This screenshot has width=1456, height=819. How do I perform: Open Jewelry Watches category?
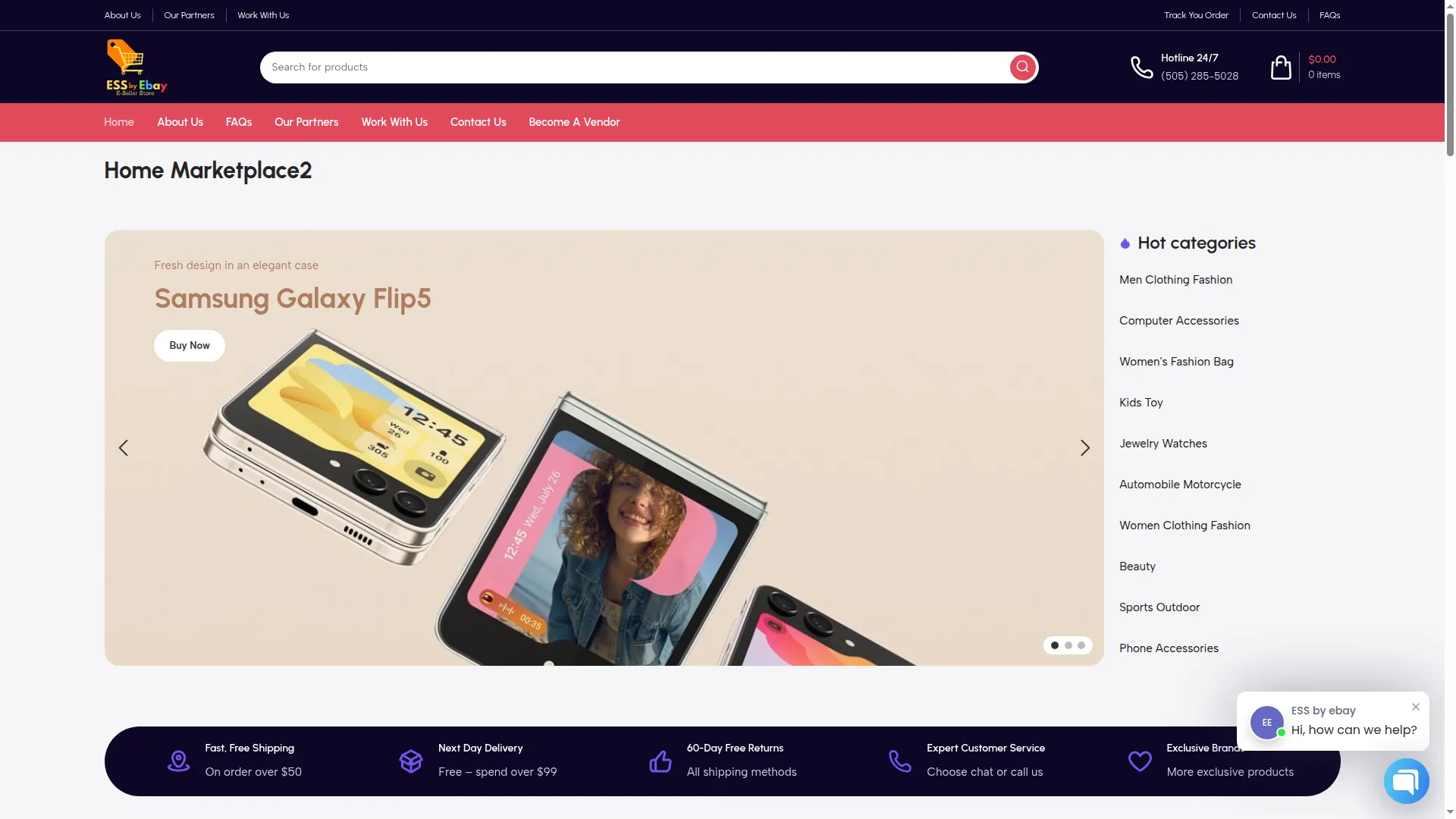pyautogui.click(x=1163, y=444)
